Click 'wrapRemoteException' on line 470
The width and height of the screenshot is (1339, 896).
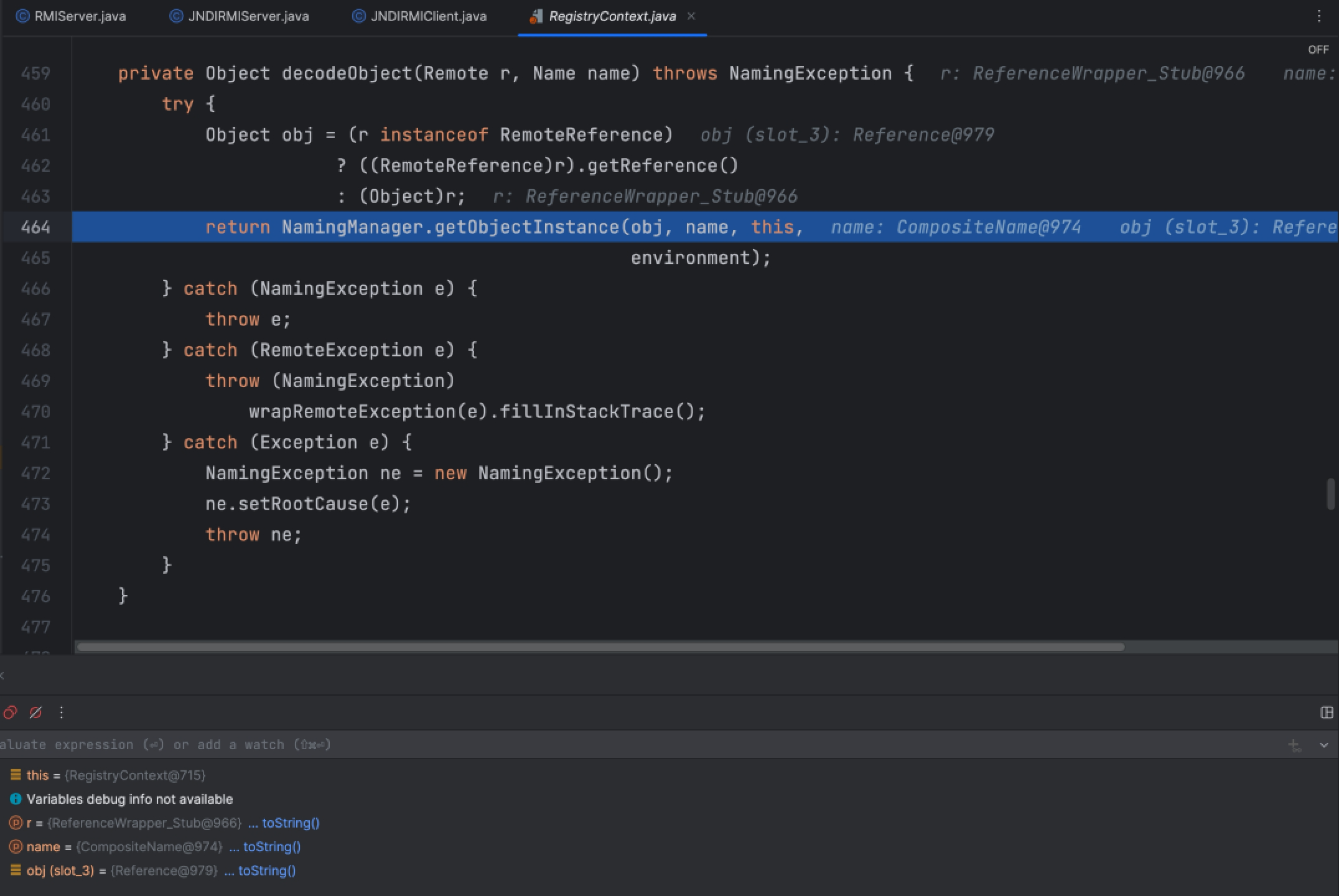353,412
